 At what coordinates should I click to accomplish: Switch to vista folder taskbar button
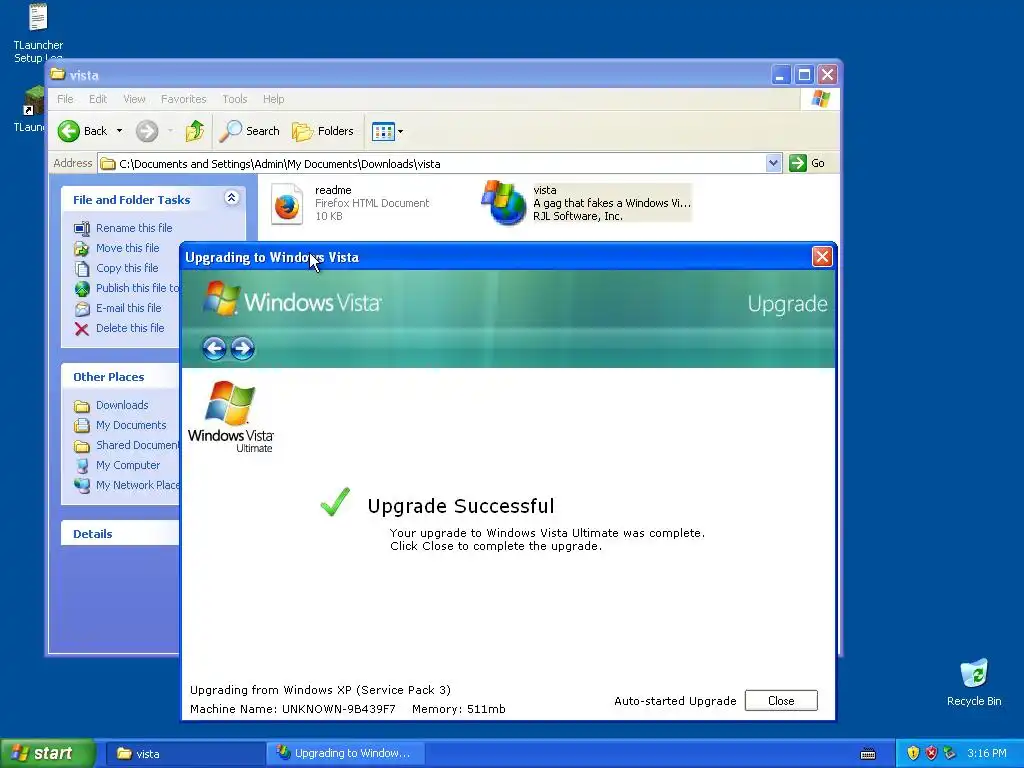coord(184,754)
